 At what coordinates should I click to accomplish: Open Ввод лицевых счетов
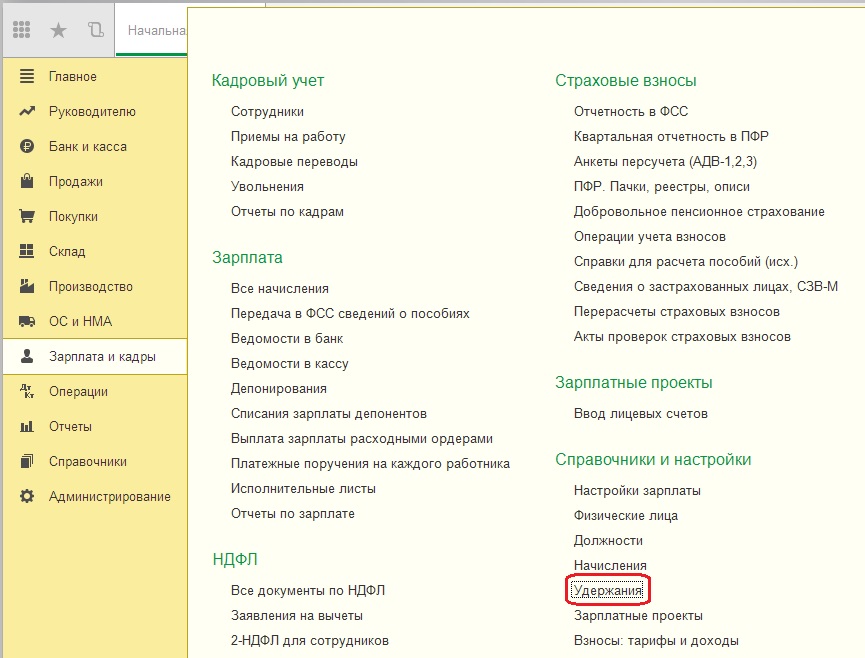click(x=640, y=414)
